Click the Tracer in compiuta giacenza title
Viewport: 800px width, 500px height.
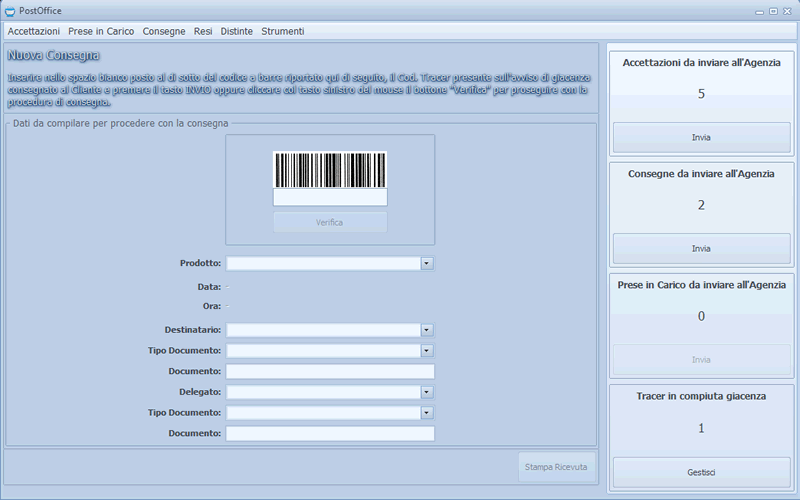point(701,396)
